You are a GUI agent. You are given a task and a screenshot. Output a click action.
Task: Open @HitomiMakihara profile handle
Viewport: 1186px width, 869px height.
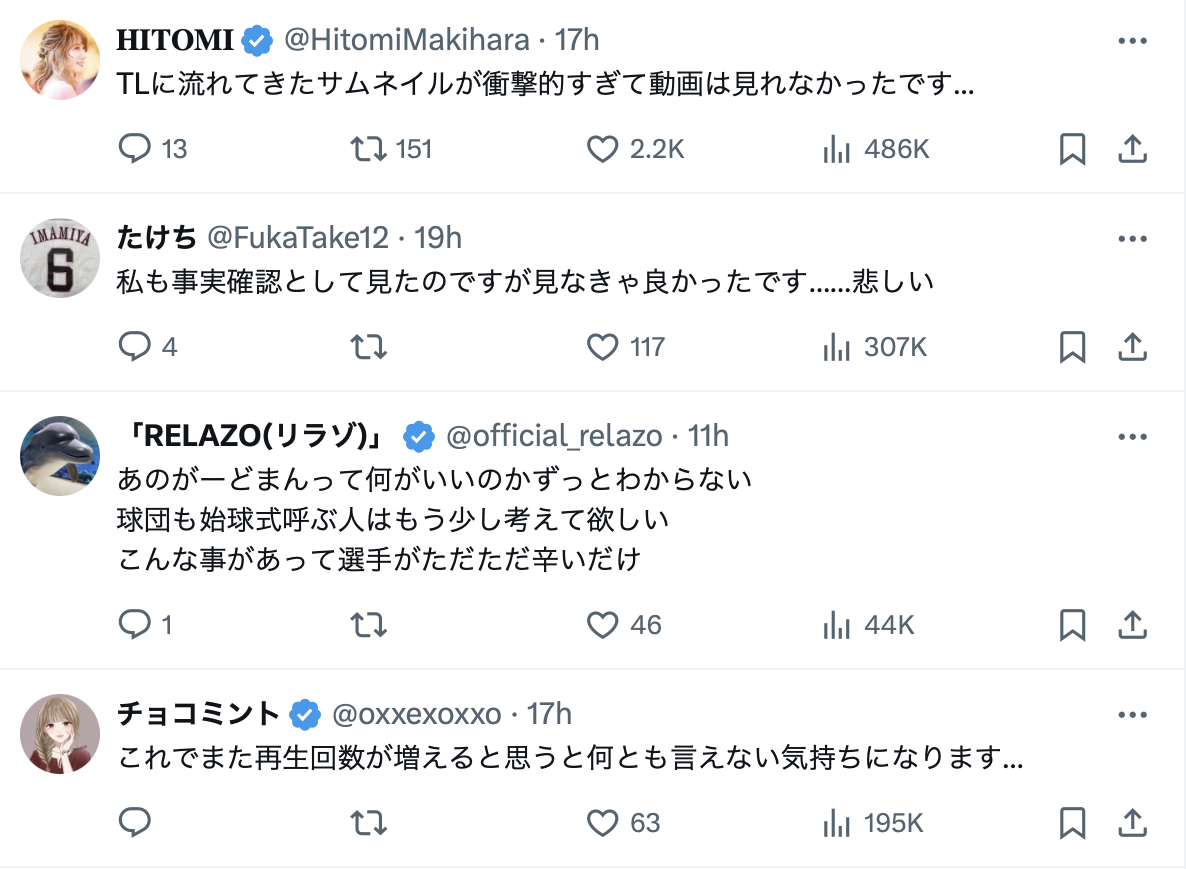point(407,40)
